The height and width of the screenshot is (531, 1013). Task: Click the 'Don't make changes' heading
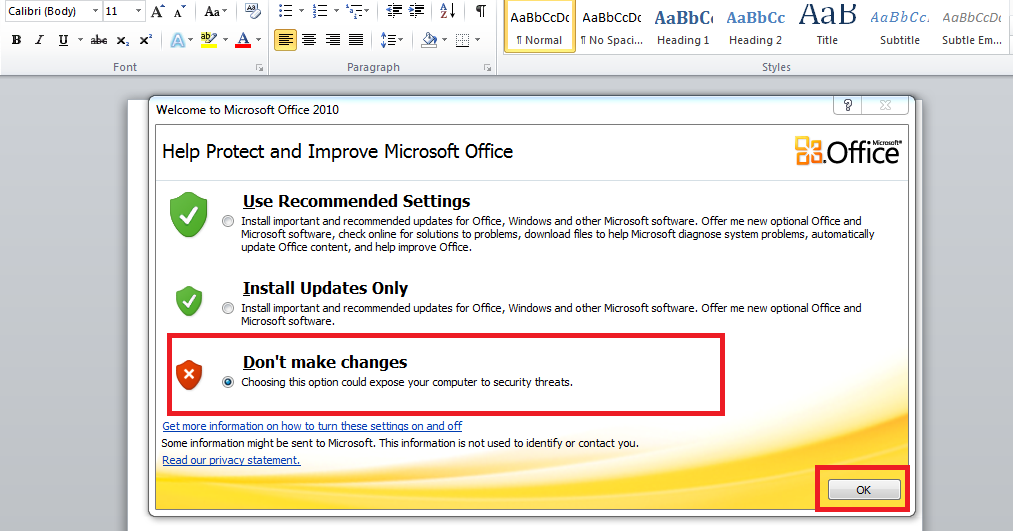pyautogui.click(x=325, y=362)
